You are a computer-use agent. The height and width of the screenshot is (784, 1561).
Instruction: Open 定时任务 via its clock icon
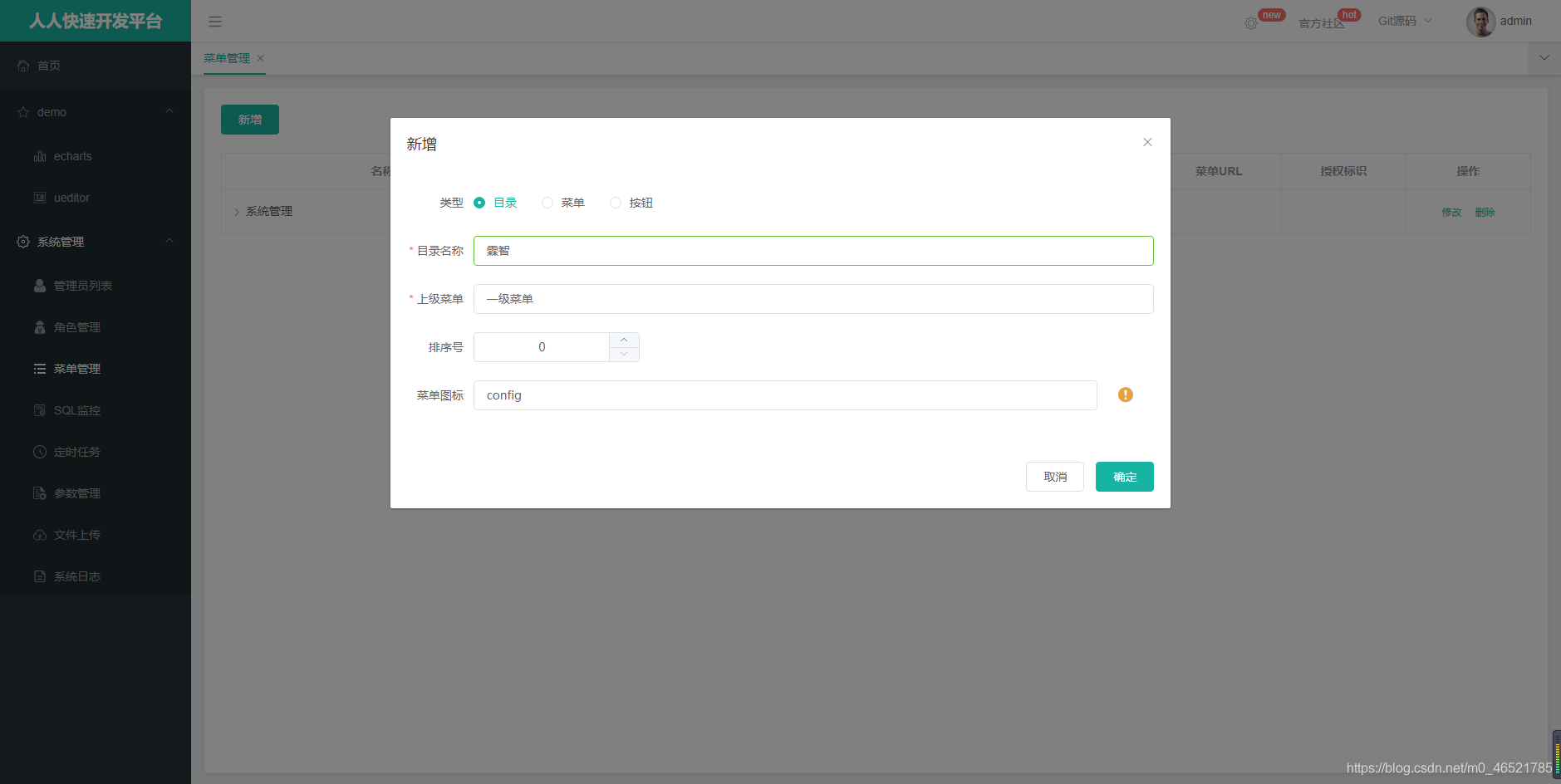pos(39,451)
